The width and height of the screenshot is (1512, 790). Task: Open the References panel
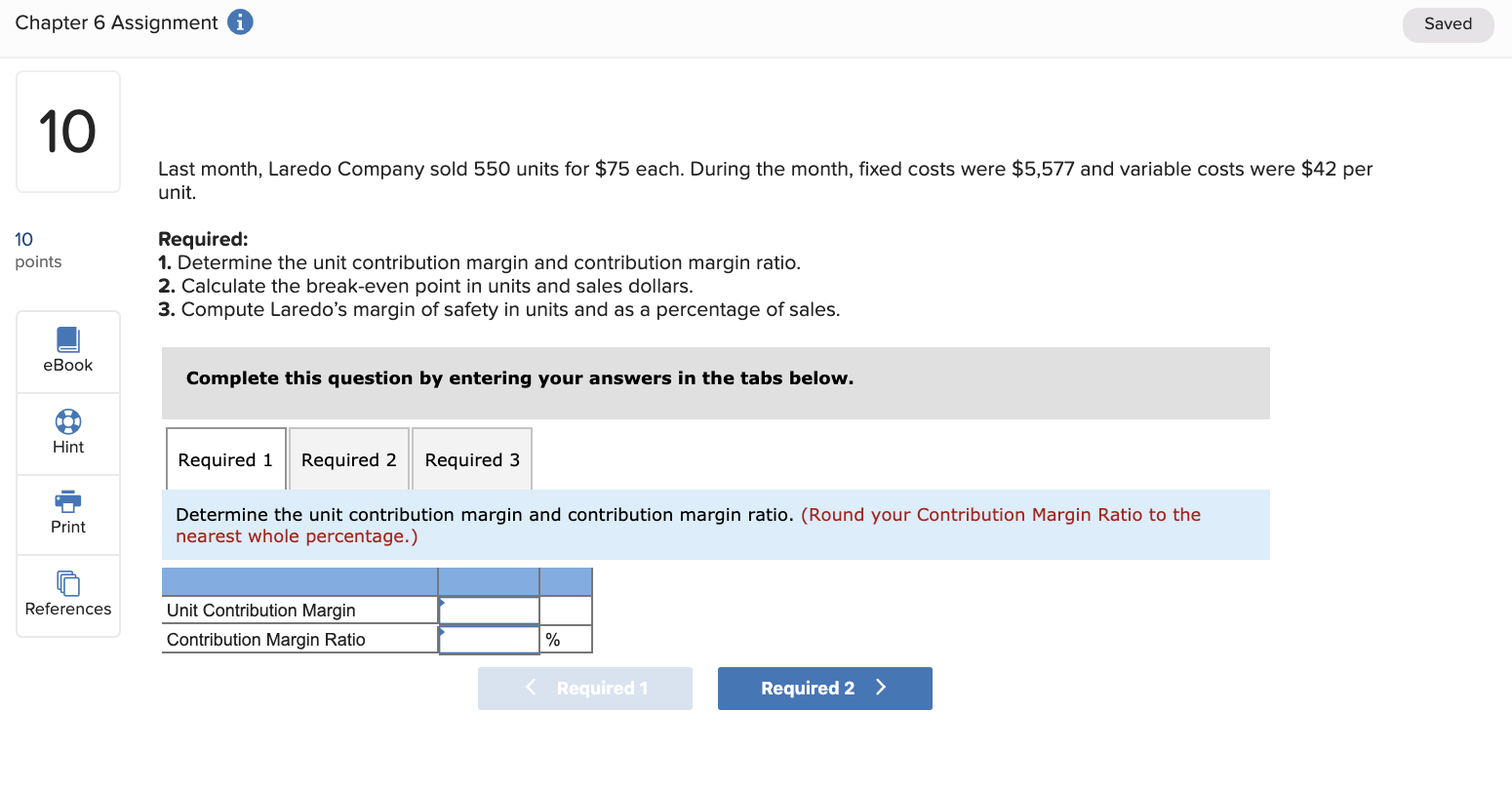[x=67, y=596]
